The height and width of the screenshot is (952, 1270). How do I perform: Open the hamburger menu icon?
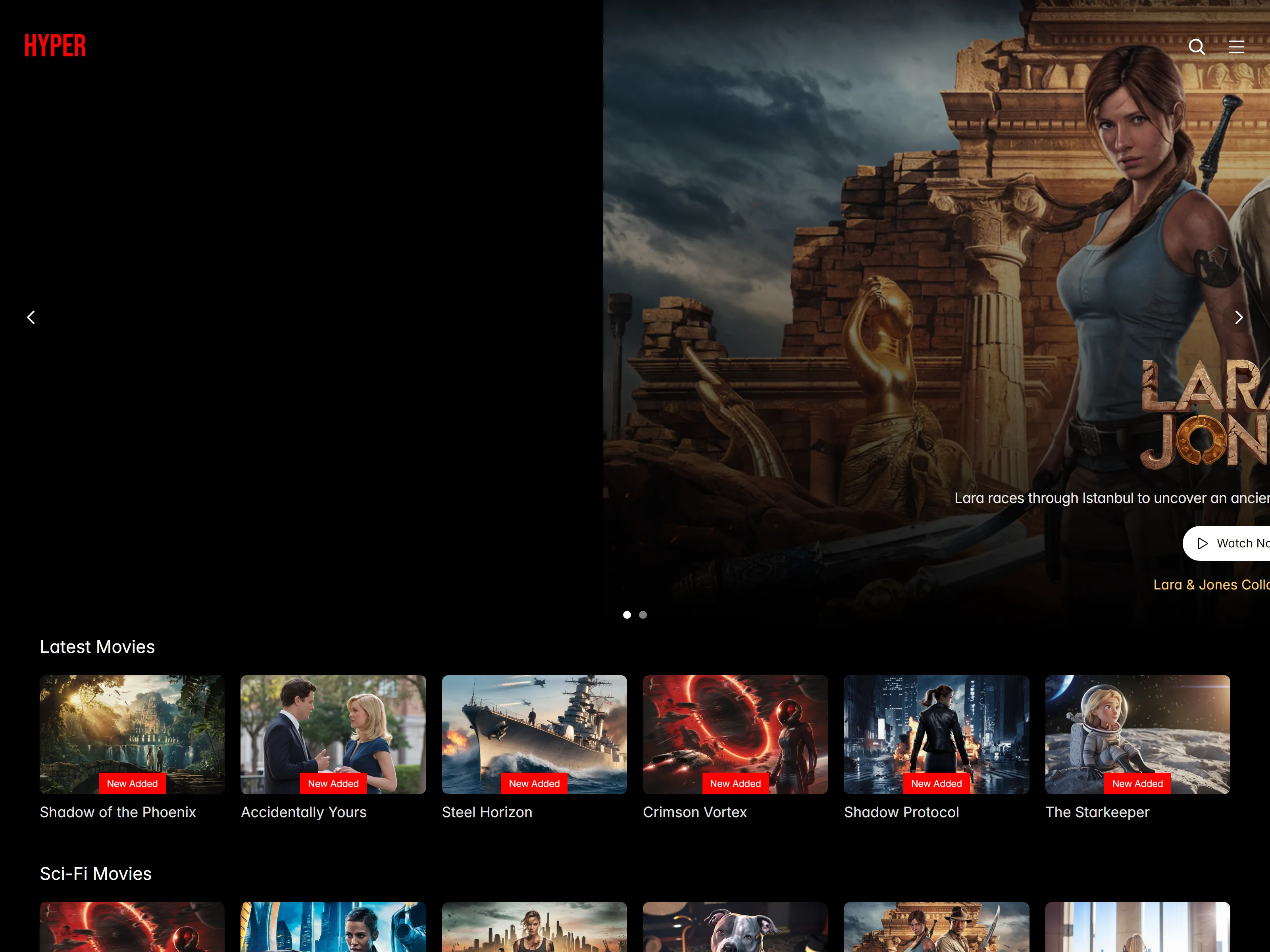(1236, 46)
